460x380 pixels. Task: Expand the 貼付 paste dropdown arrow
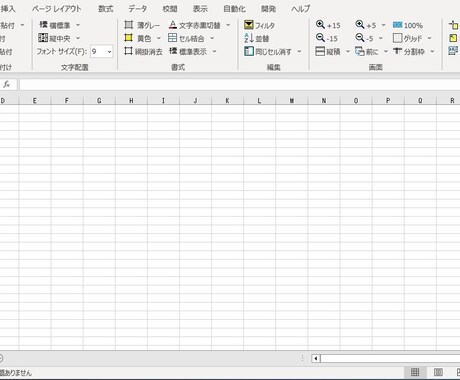22,25
